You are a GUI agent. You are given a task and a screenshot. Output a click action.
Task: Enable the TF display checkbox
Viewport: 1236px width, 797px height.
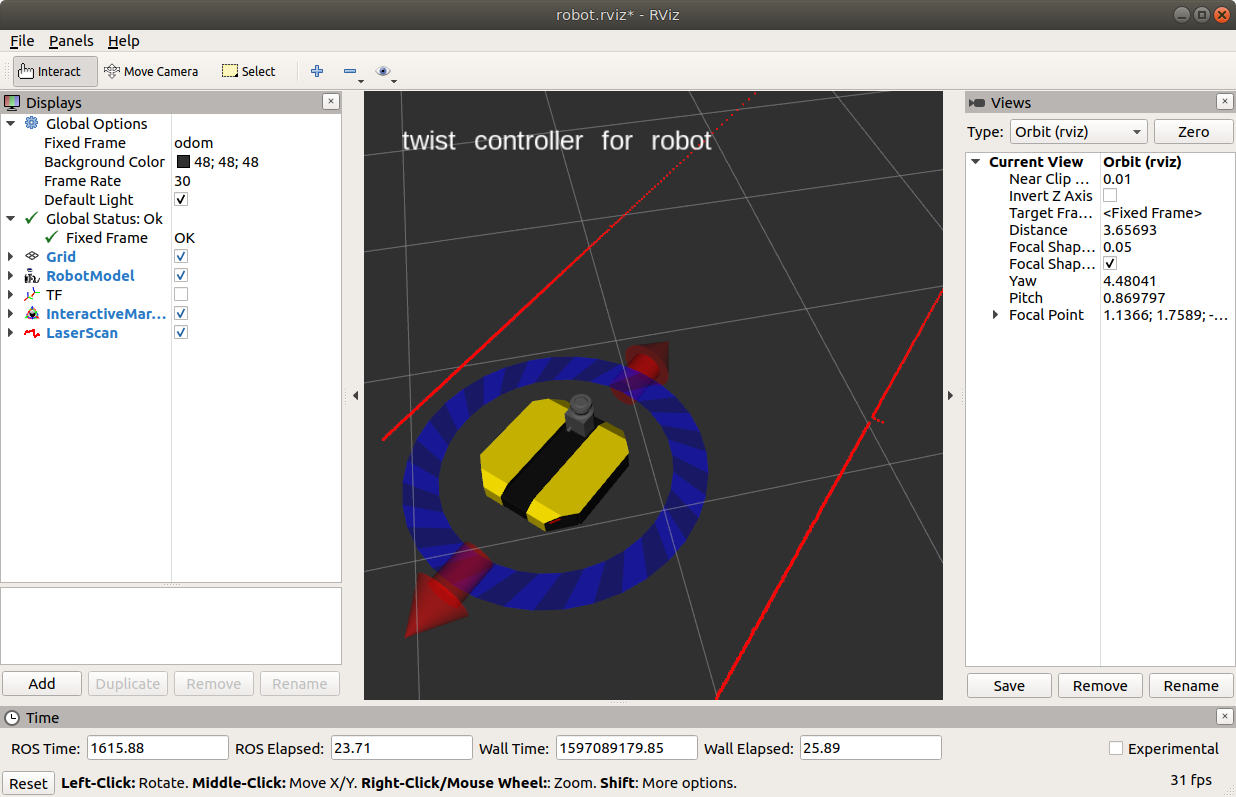[181, 294]
